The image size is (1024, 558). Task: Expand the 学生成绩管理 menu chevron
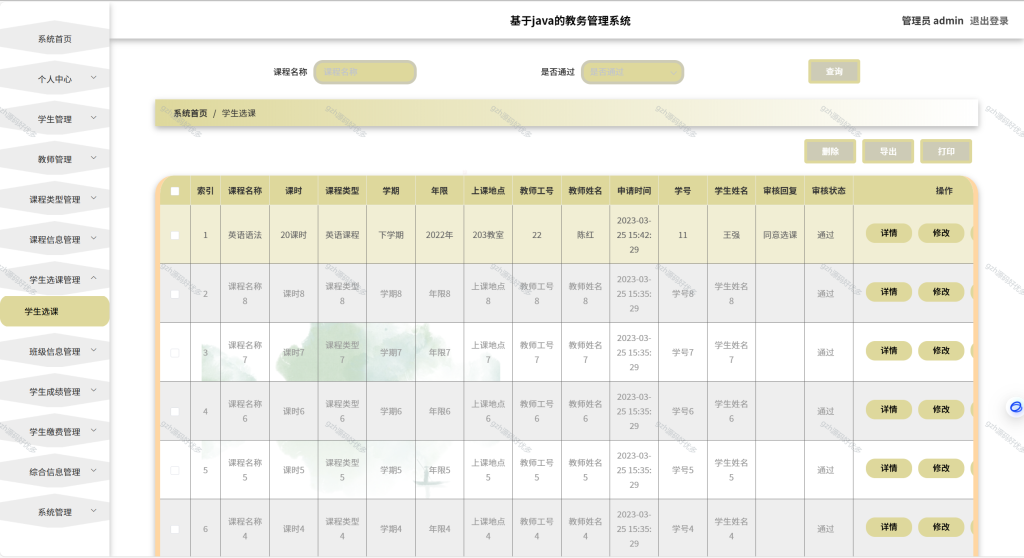pyautogui.click(x=93, y=391)
